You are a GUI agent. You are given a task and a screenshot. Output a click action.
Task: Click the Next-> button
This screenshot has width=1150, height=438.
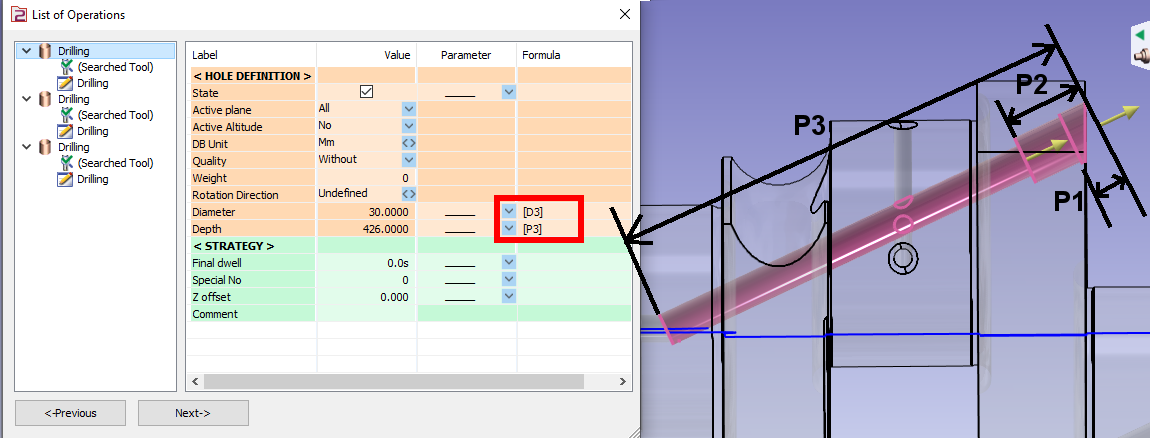193,413
